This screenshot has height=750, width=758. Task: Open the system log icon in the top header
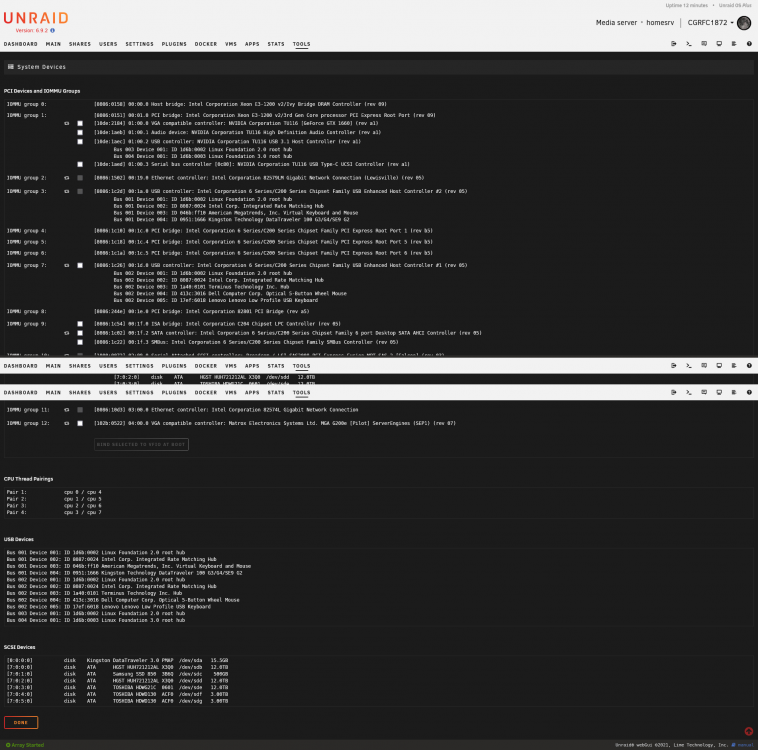734,44
